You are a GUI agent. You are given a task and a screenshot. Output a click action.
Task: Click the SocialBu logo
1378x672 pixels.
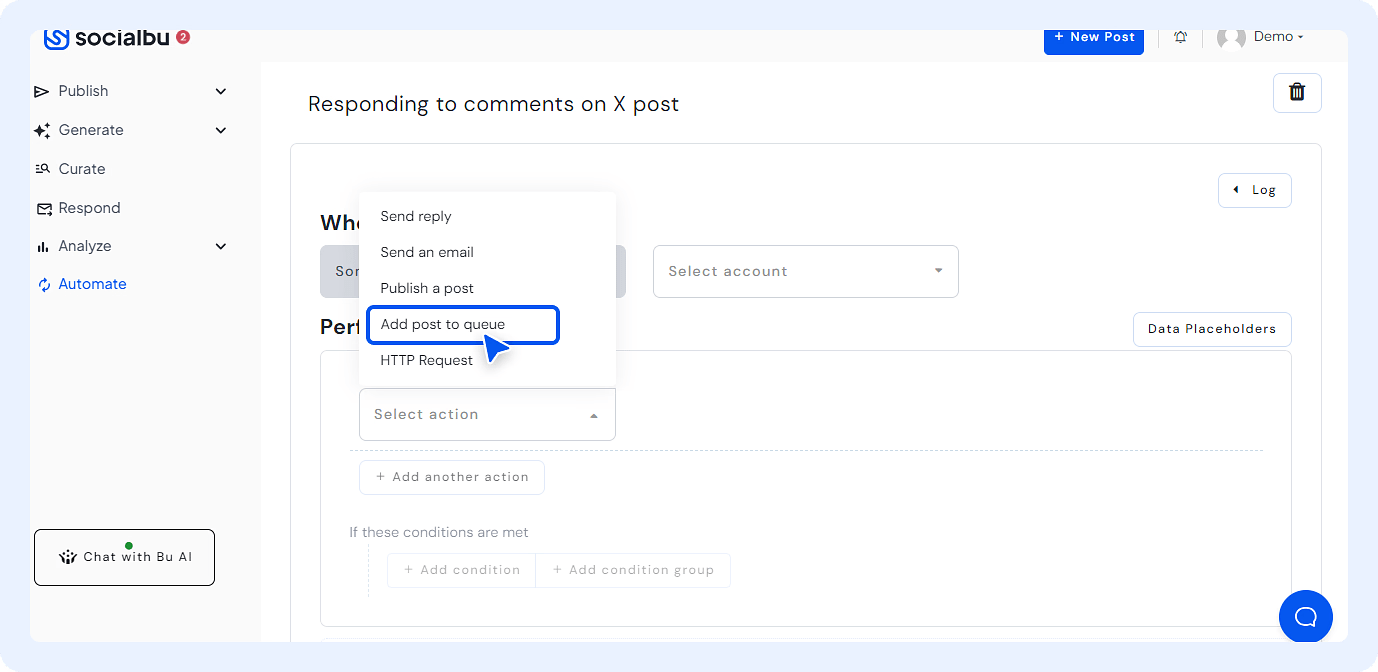coord(113,37)
